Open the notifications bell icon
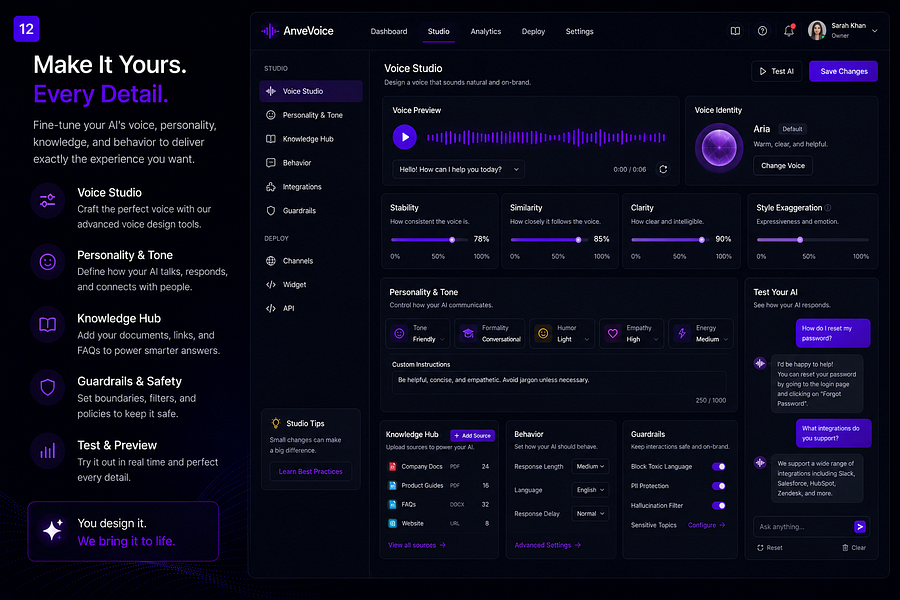 789,31
